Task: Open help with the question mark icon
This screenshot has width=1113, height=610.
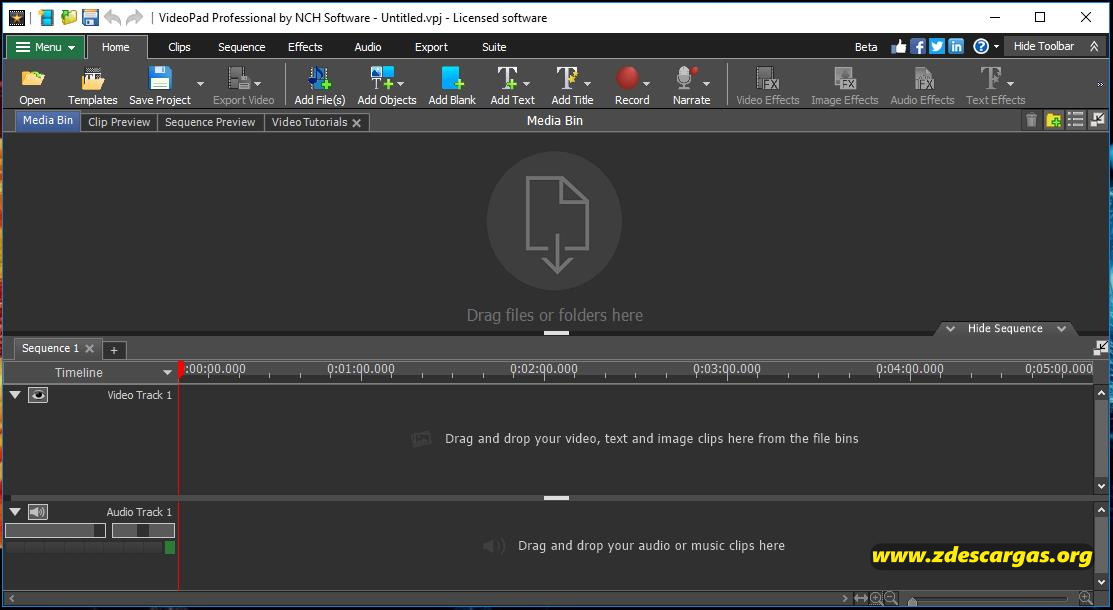Action: (981, 47)
